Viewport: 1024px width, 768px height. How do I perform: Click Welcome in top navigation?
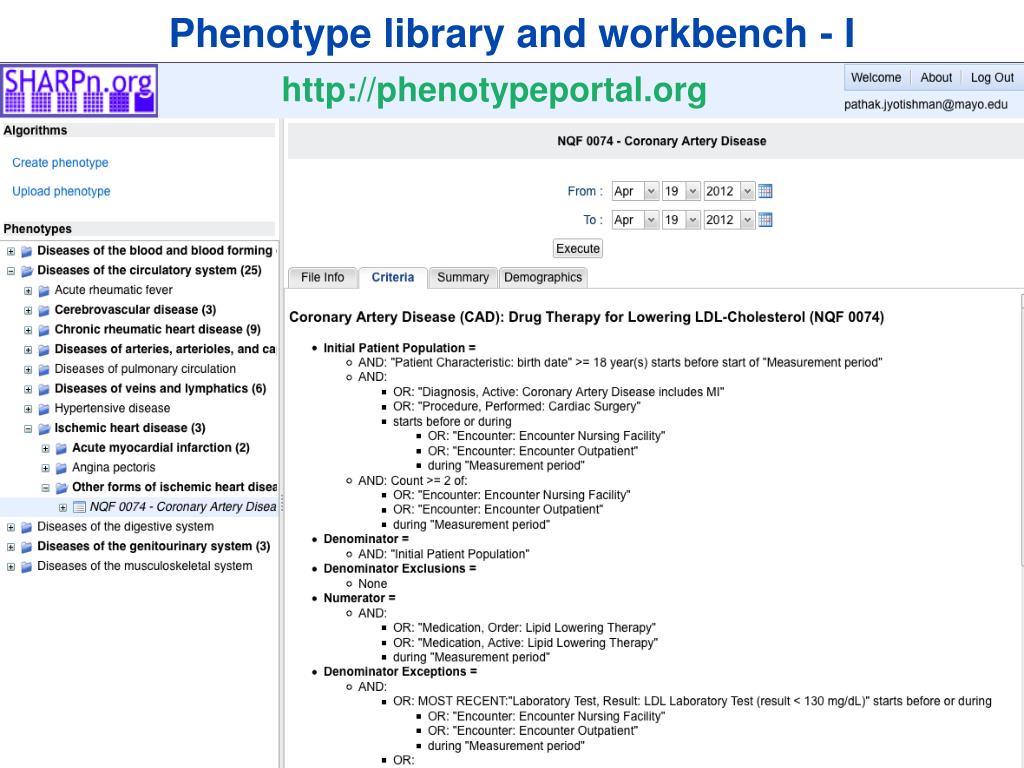point(876,78)
